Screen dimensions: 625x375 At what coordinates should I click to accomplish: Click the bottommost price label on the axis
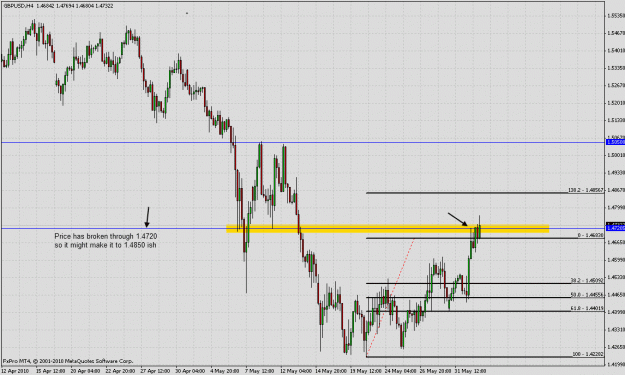(616, 364)
